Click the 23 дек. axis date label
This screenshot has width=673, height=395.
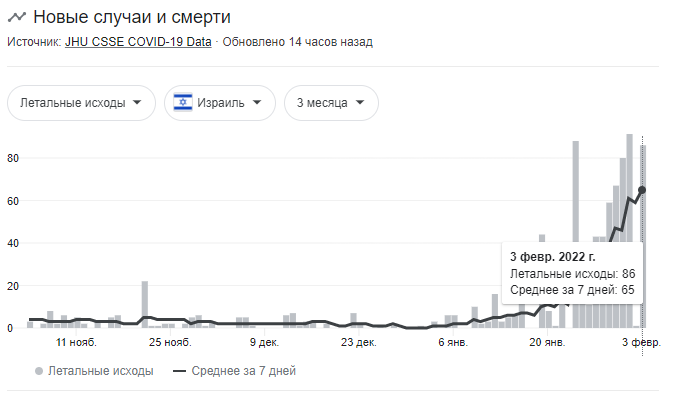click(x=359, y=342)
